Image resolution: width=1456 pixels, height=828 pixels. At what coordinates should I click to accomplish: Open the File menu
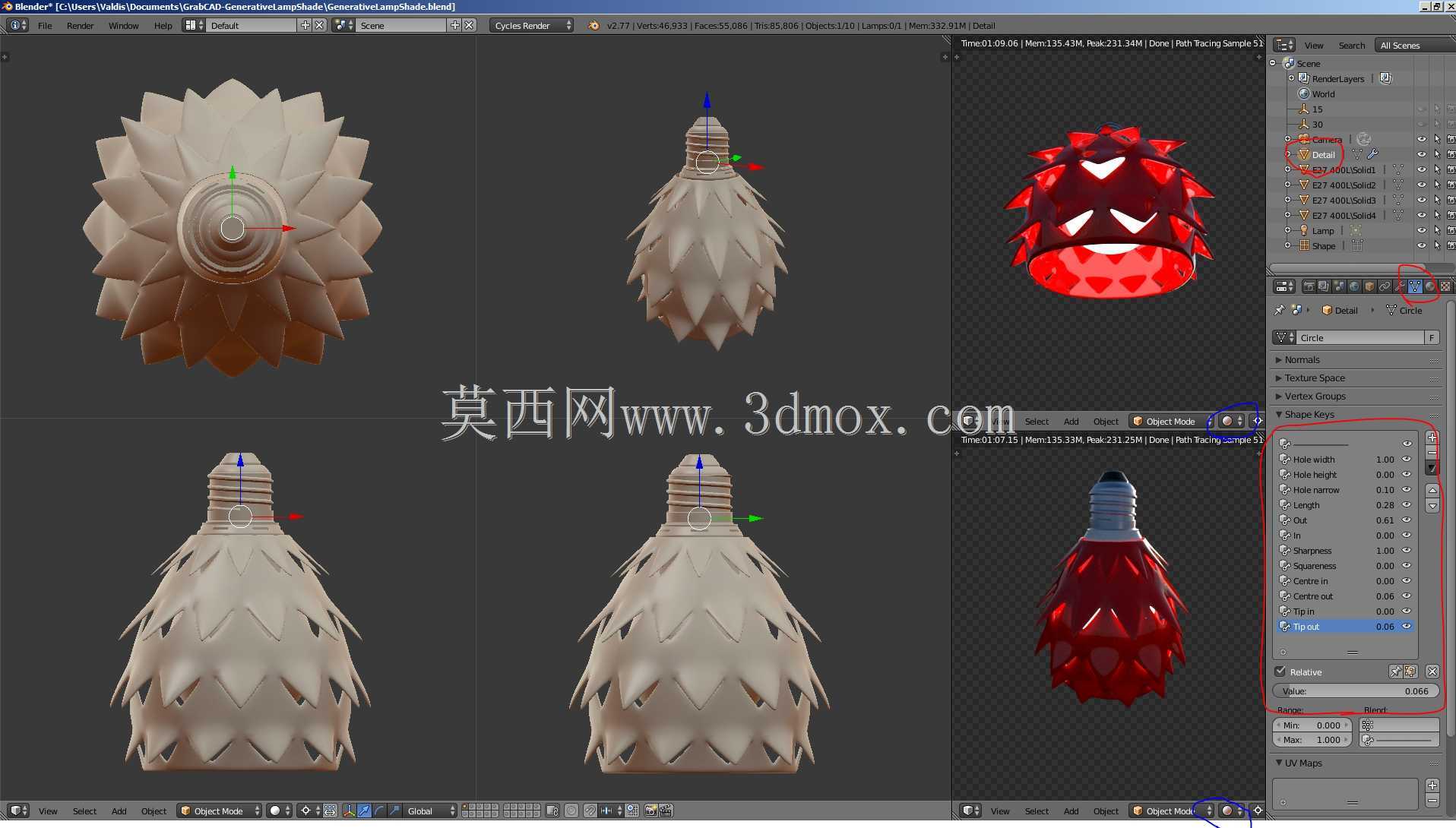click(x=45, y=25)
